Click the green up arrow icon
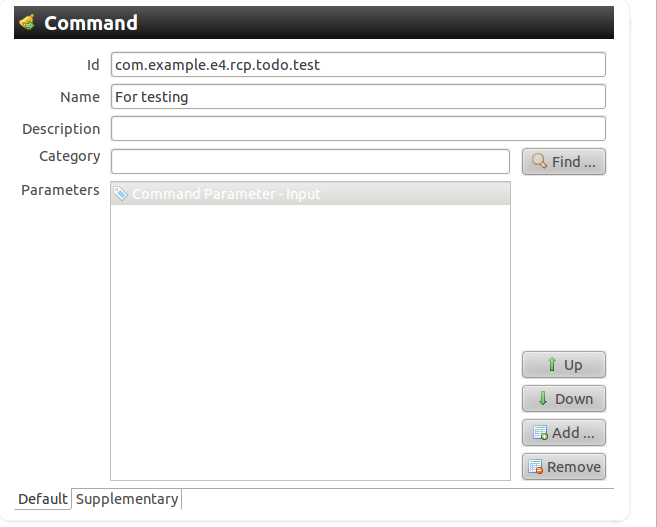This screenshot has width=657, height=527. (551, 365)
